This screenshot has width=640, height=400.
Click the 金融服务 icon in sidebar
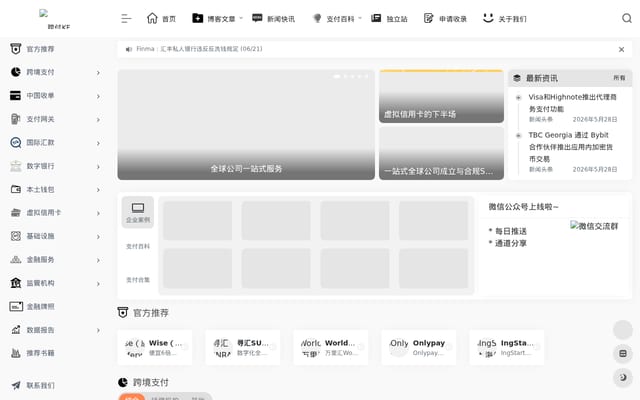(16, 260)
